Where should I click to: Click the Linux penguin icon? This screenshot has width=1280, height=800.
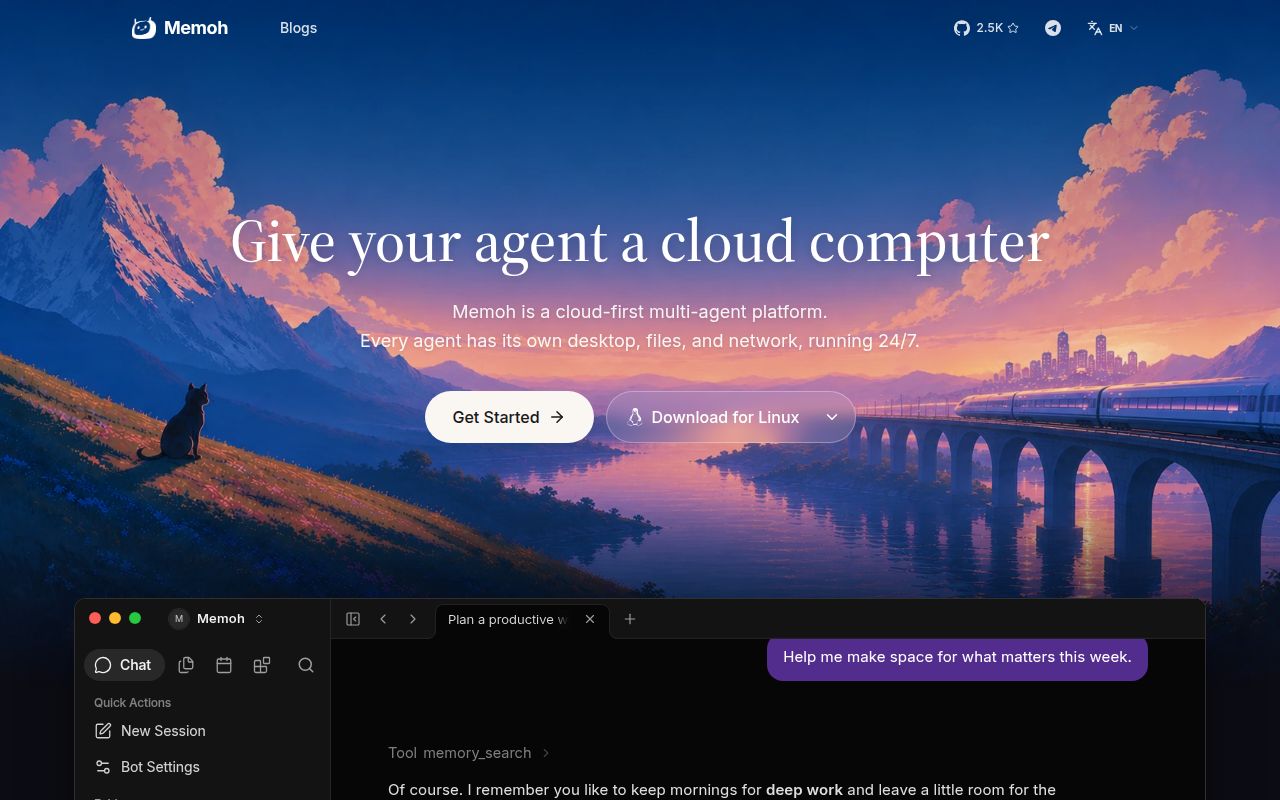pyautogui.click(x=634, y=417)
